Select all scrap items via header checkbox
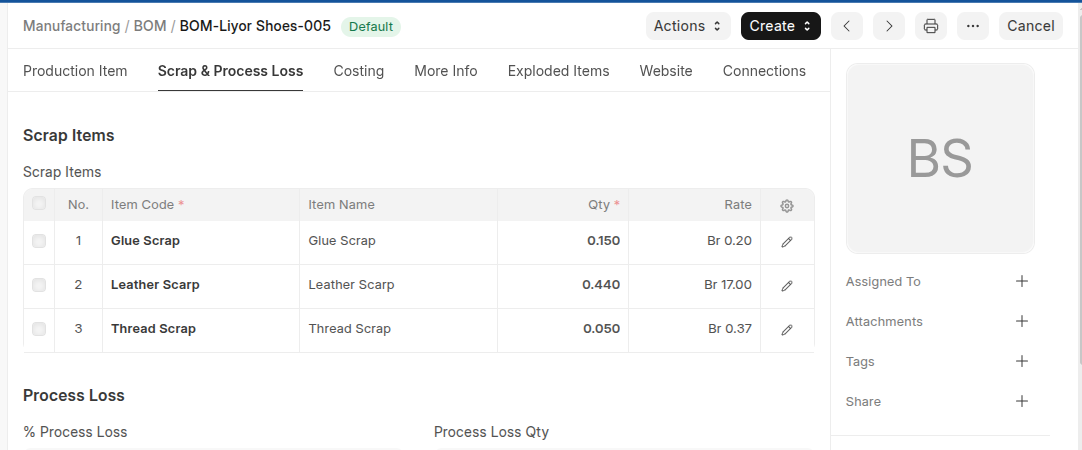 (x=39, y=204)
